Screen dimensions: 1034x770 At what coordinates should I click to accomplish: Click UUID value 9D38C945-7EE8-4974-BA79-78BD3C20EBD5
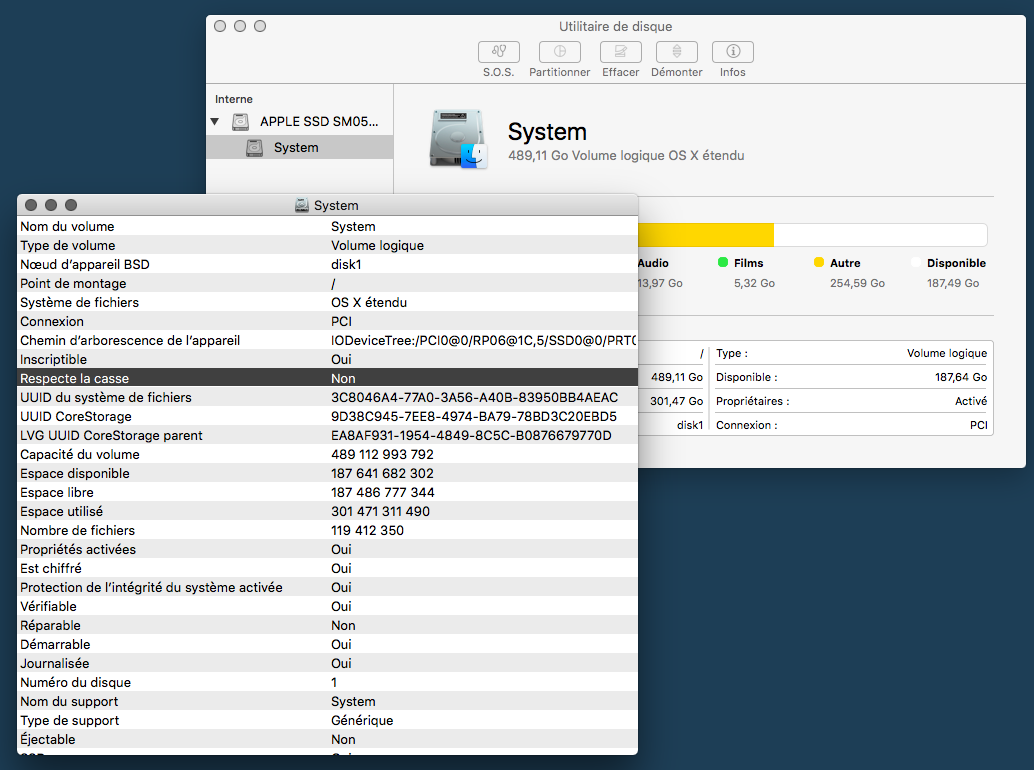(473, 416)
